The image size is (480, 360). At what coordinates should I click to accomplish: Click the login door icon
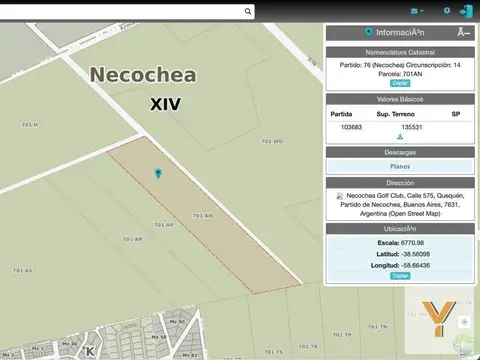pyautogui.click(x=466, y=12)
